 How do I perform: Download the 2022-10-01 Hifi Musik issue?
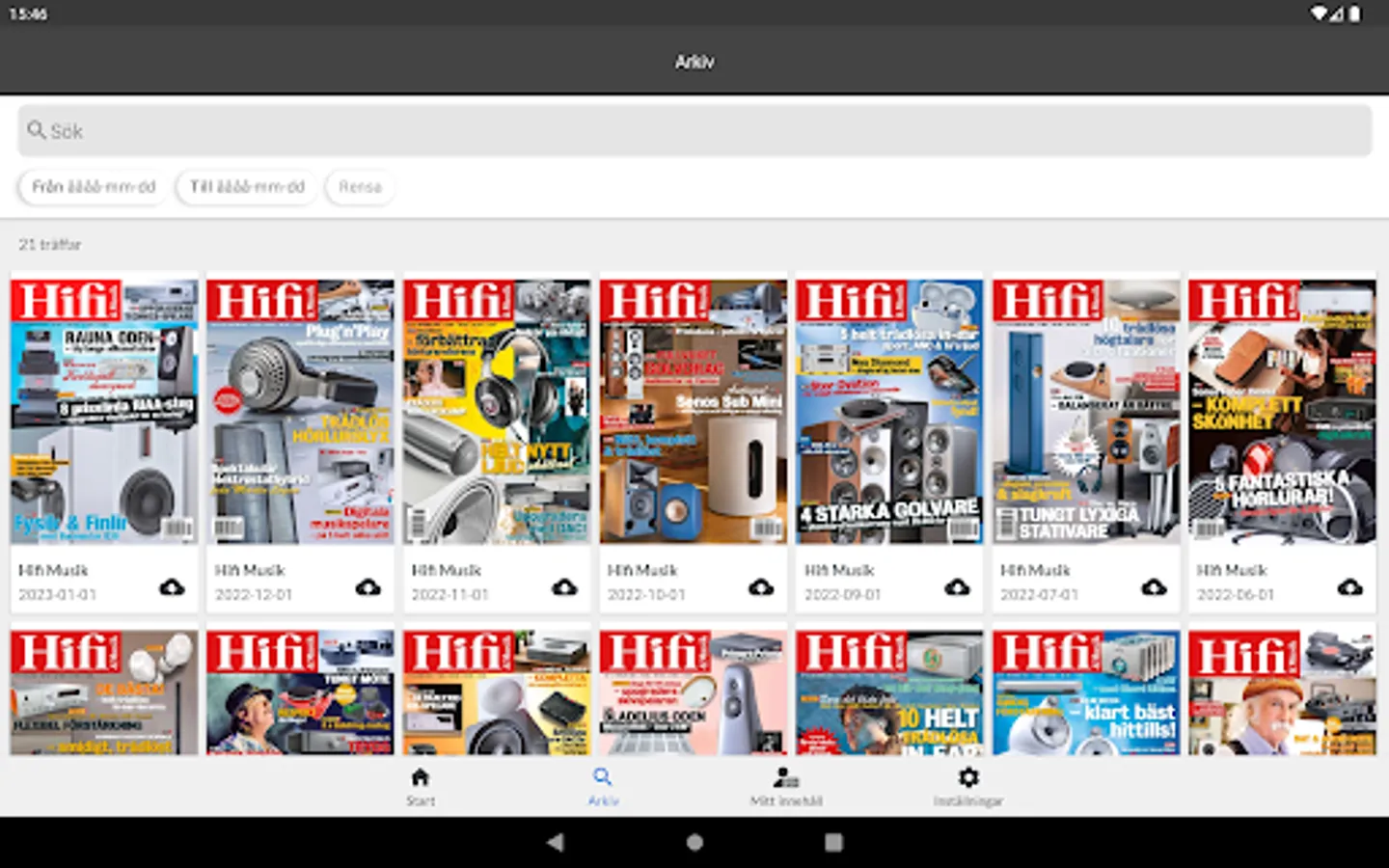pos(761,587)
